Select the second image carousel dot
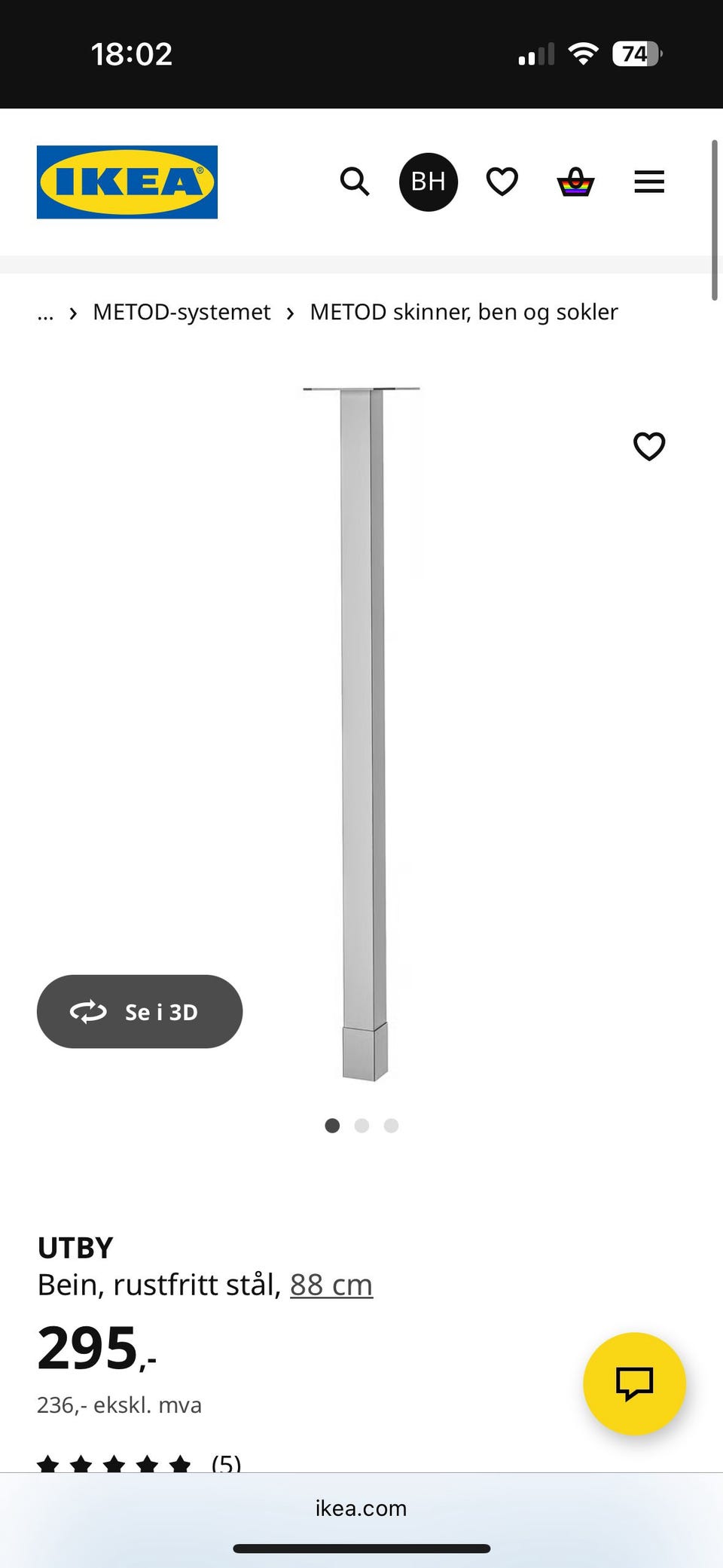 tap(361, 1125)
